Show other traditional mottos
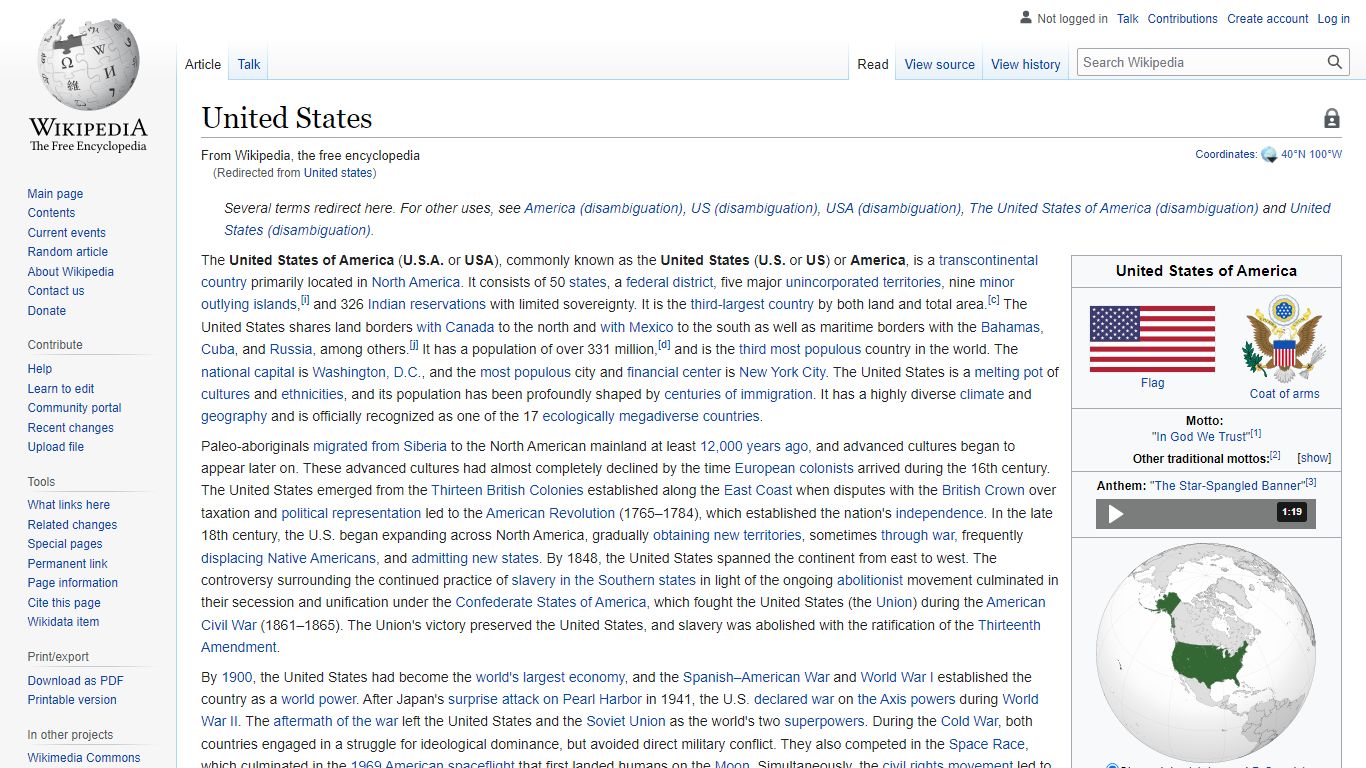Screen dimensions: 1366x768 coord(1314,458)
